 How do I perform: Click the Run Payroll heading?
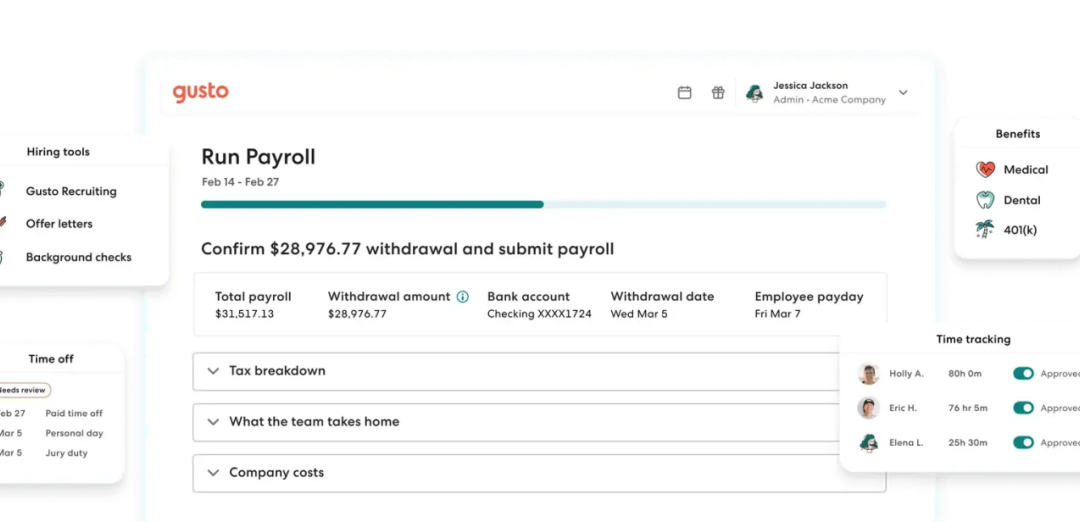click(258, 157)
